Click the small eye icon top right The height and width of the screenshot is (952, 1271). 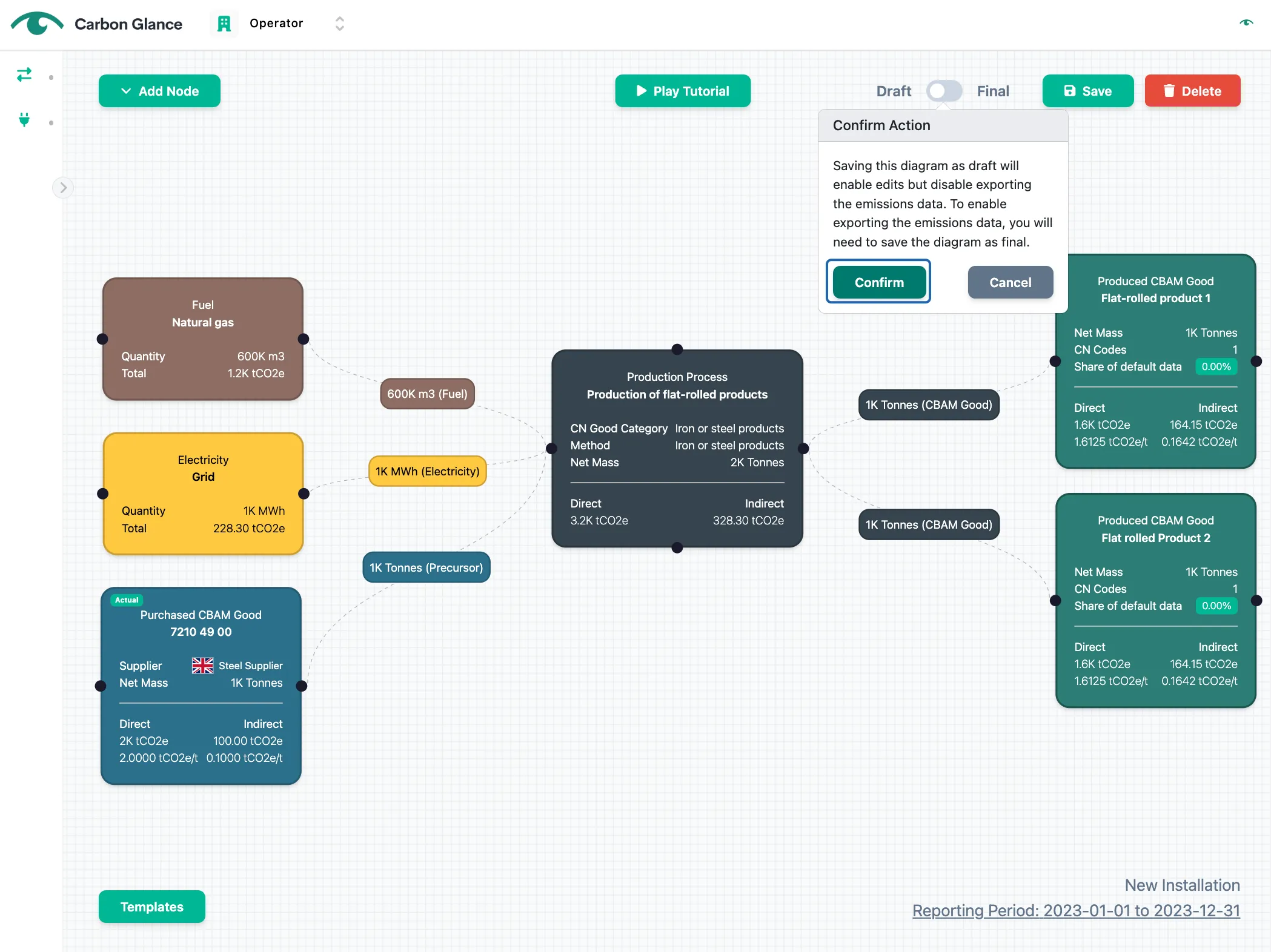(1246, 23)
